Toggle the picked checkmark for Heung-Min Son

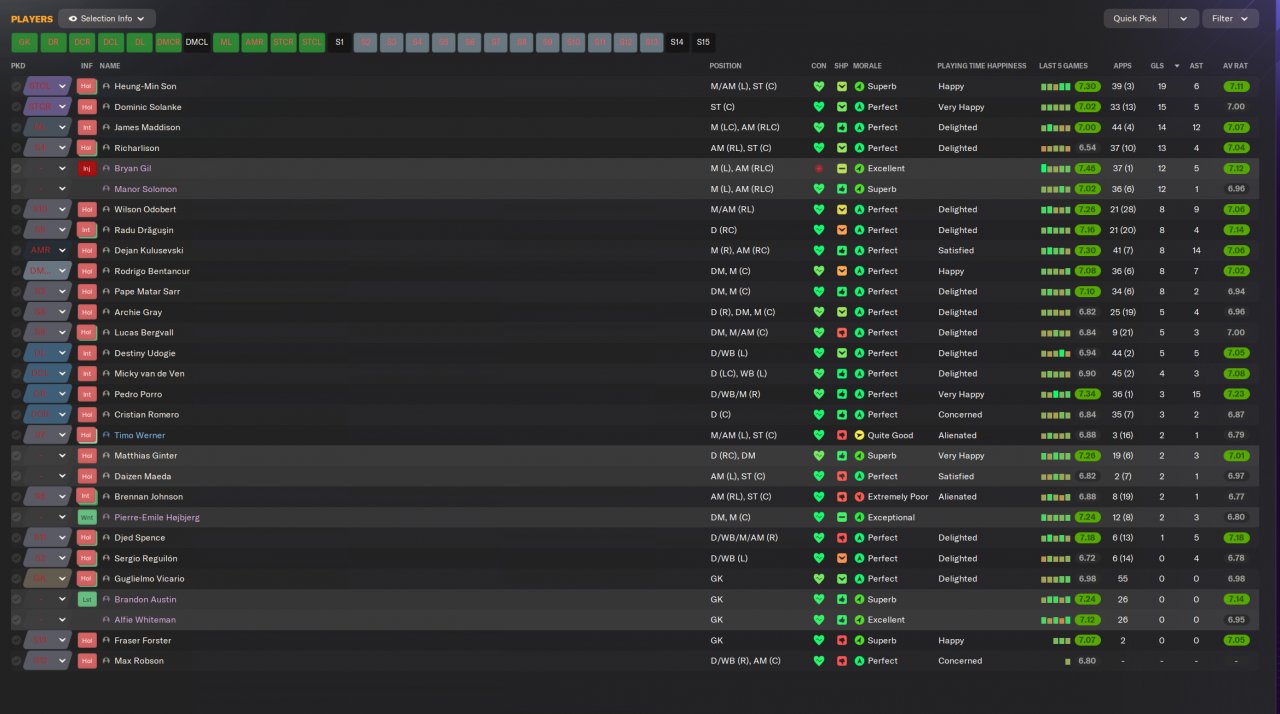point(16,86)
